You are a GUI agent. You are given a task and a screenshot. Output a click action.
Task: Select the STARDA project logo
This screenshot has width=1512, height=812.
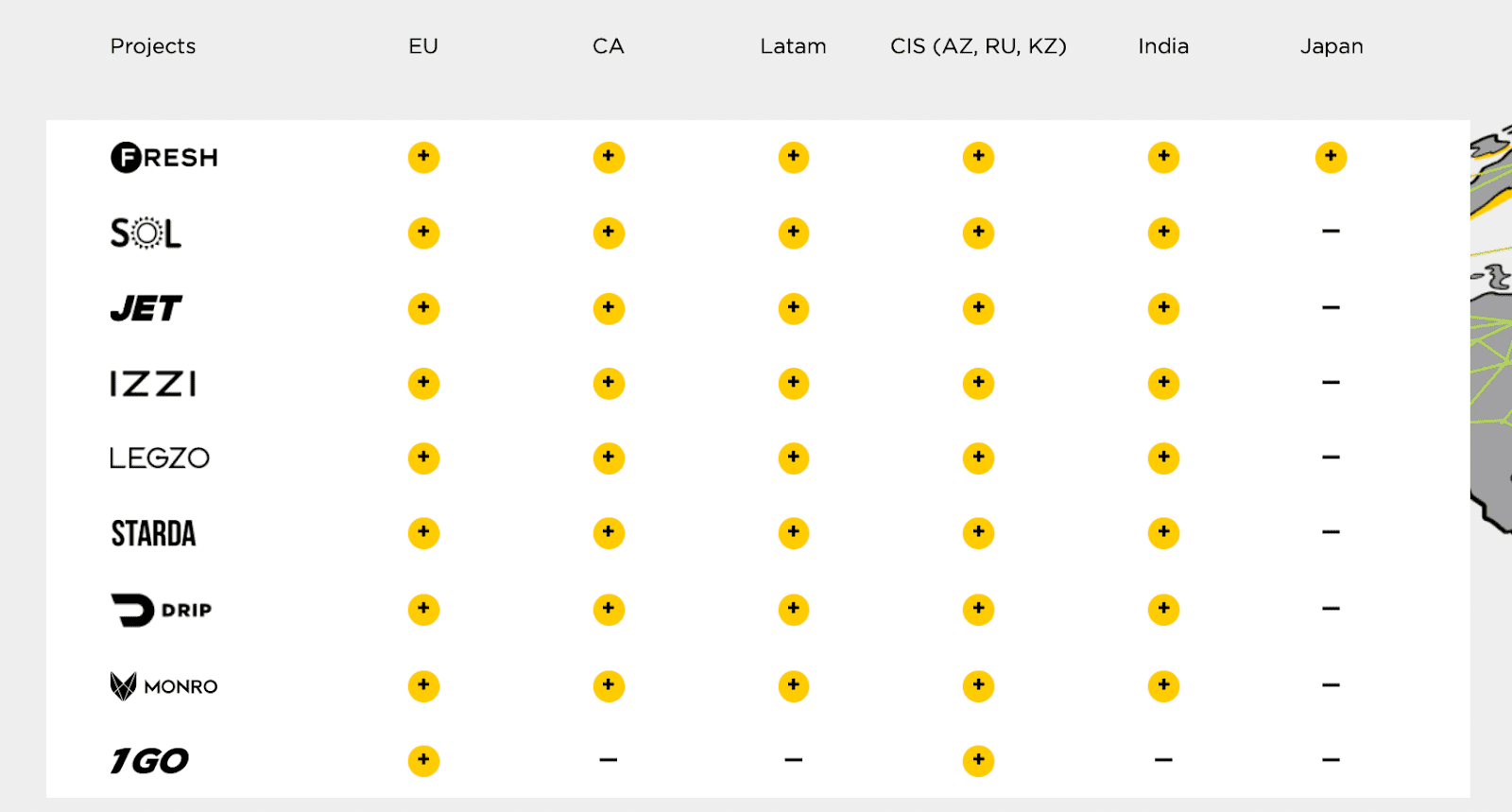[153, 534]
